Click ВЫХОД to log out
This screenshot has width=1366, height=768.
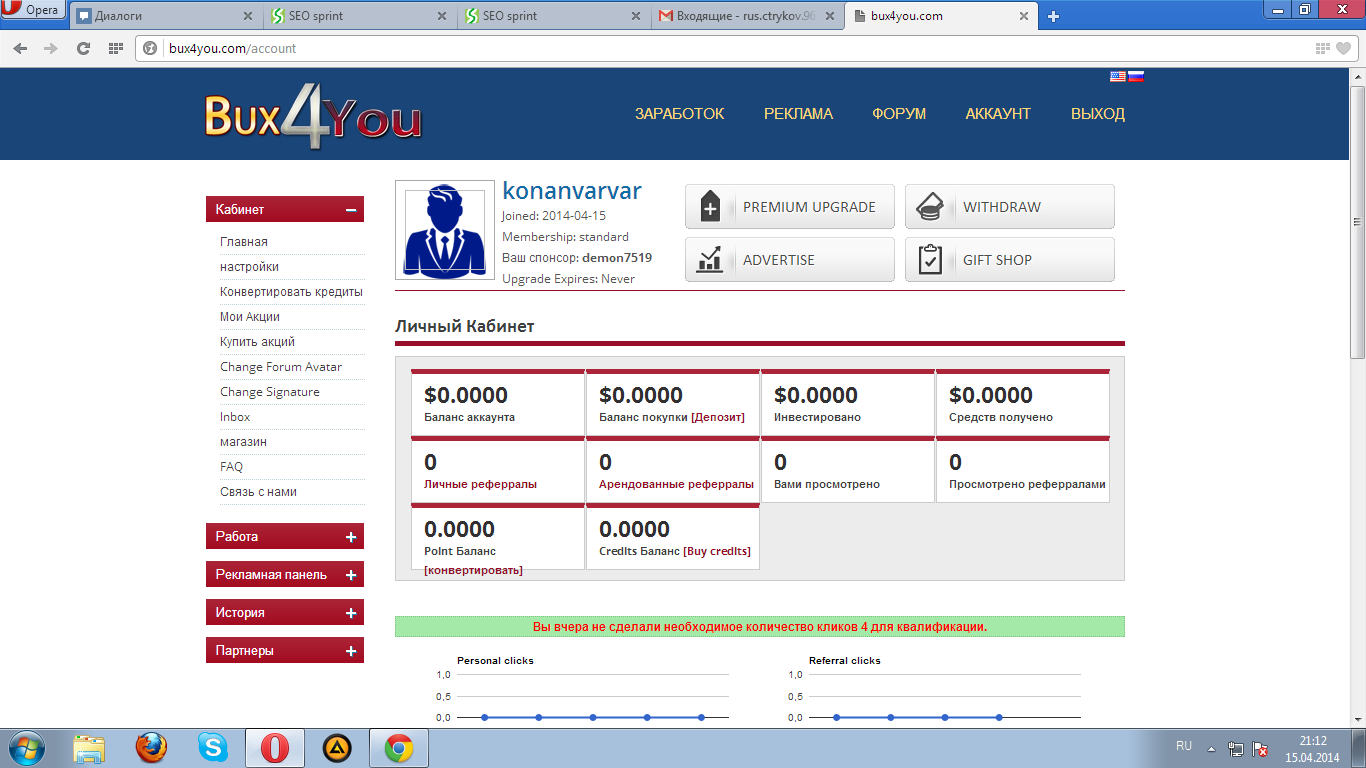tap(1098, 114)
